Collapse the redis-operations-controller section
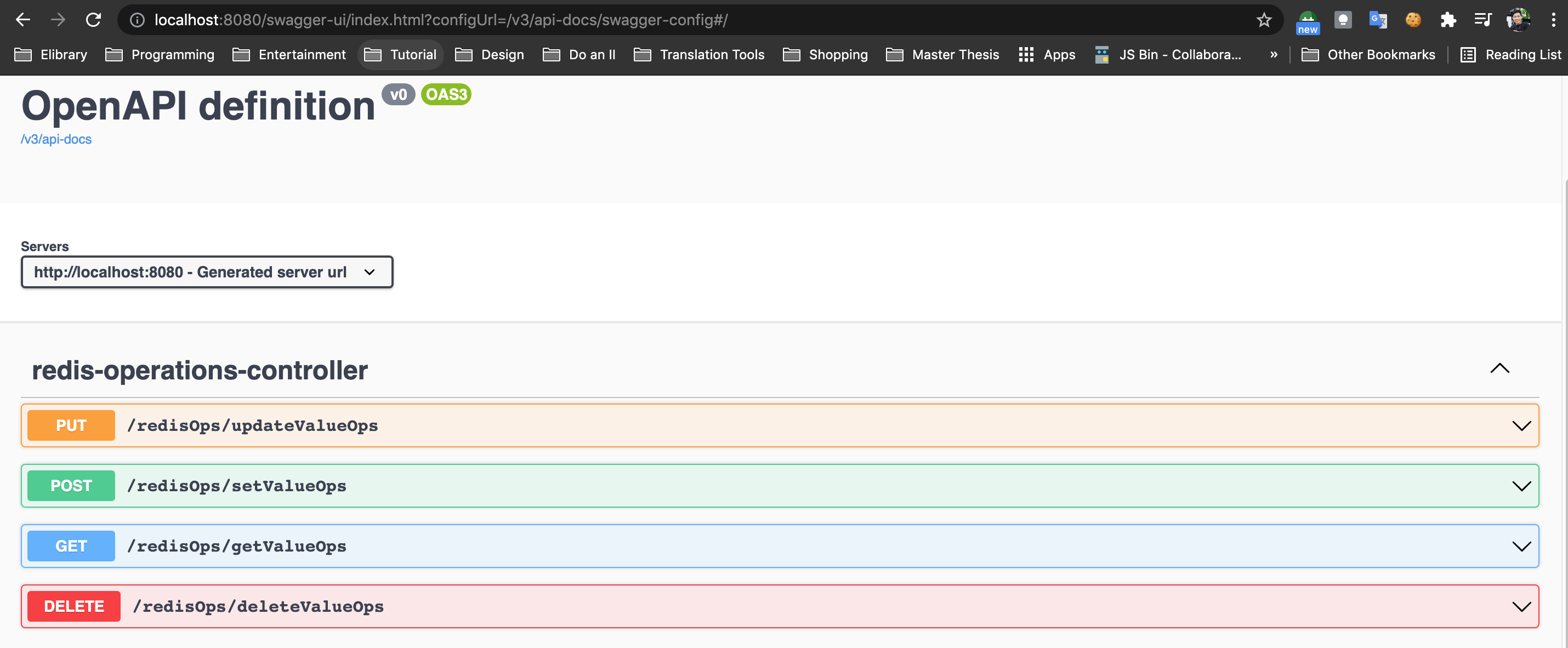 (x=1499, y=369)
